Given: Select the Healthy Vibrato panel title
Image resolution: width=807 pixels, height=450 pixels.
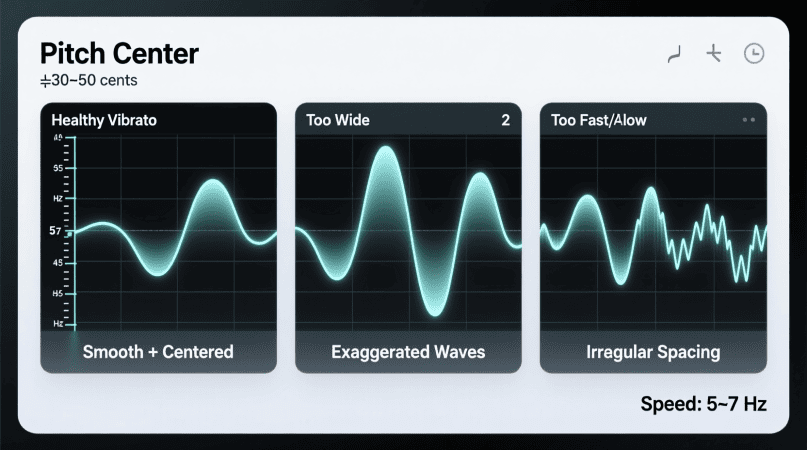Looking at the screenshot, I should [x=104, y=120].
